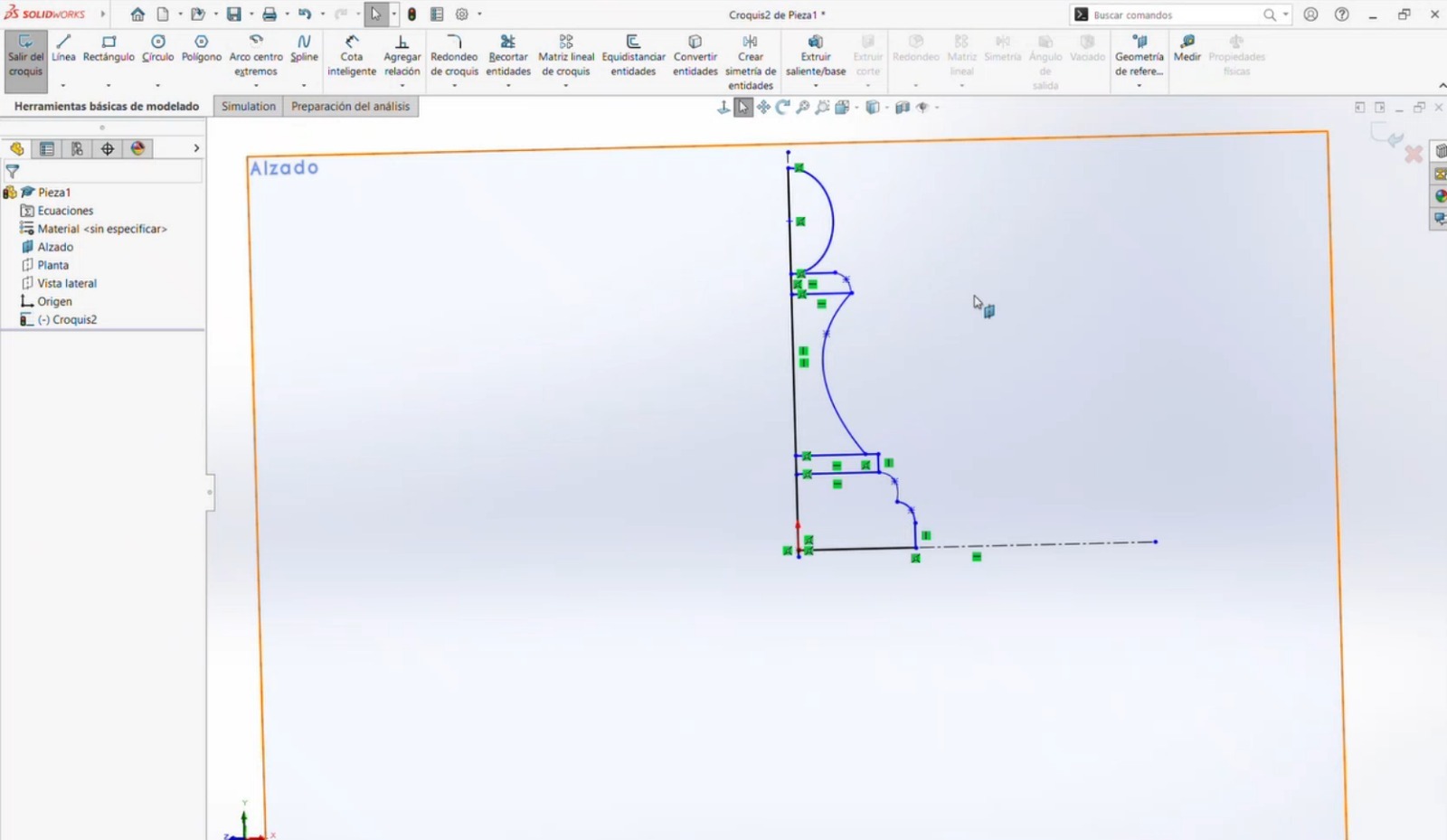Activate the Círculo tool
The image size is (1447, 840).
point(157,50)
